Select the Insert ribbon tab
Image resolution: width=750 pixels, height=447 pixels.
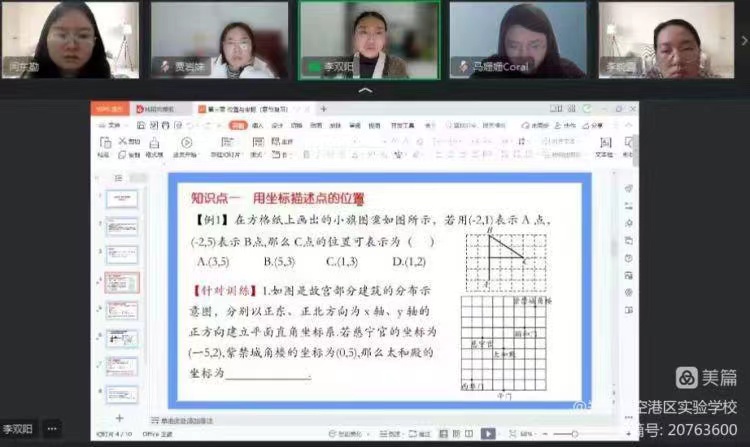[x=257, y=126]
